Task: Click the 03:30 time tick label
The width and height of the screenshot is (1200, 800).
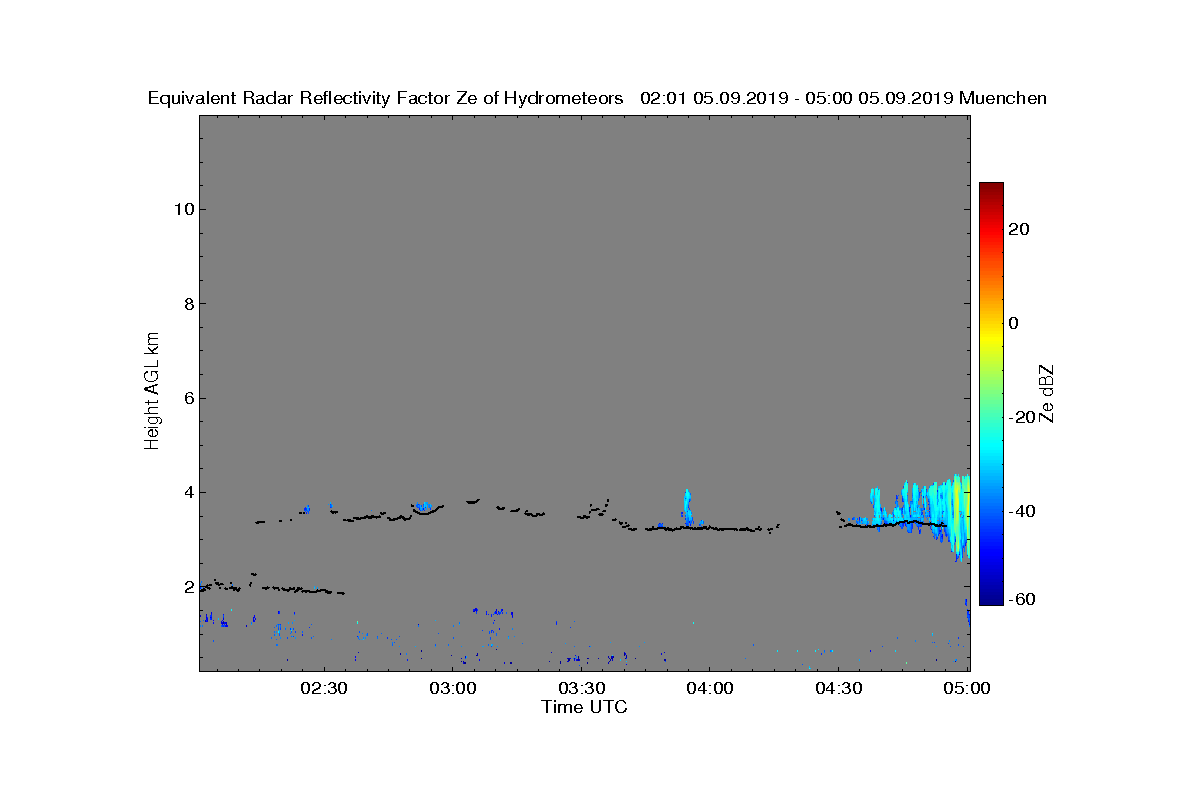Action: [x=581, y=688]
